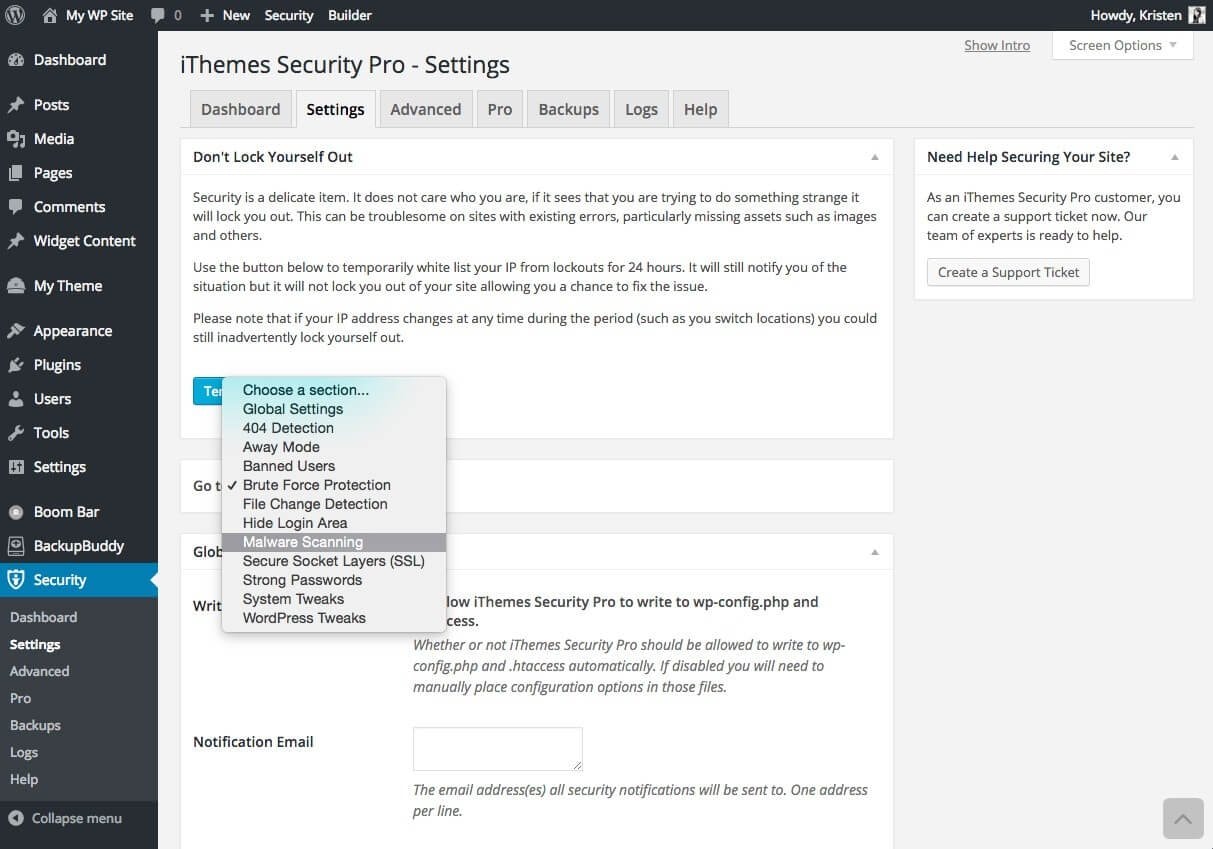Click the Show Intro link
This screenshot has width=1213, height=849.
point(997,45)
